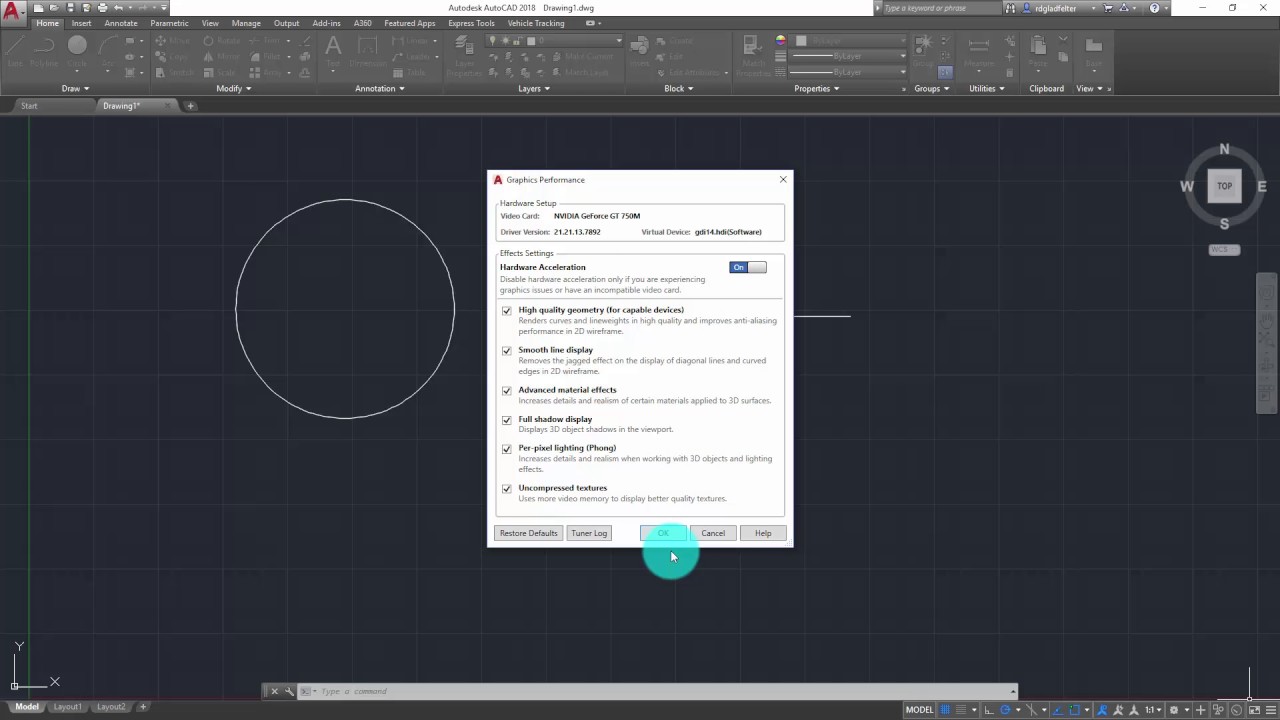Click the Cancel button in dialog

point(713,533)
